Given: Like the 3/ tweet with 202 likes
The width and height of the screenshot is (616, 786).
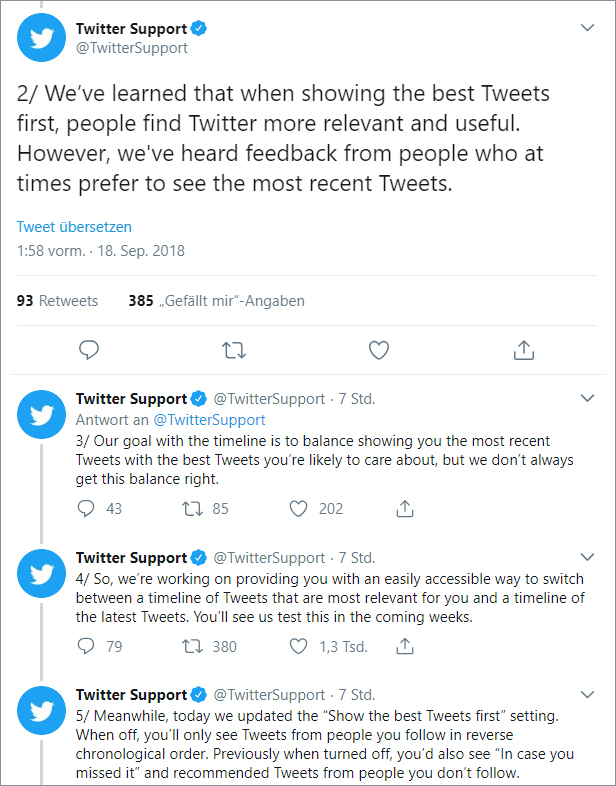Looking at the screenshot, I should 298,508.
